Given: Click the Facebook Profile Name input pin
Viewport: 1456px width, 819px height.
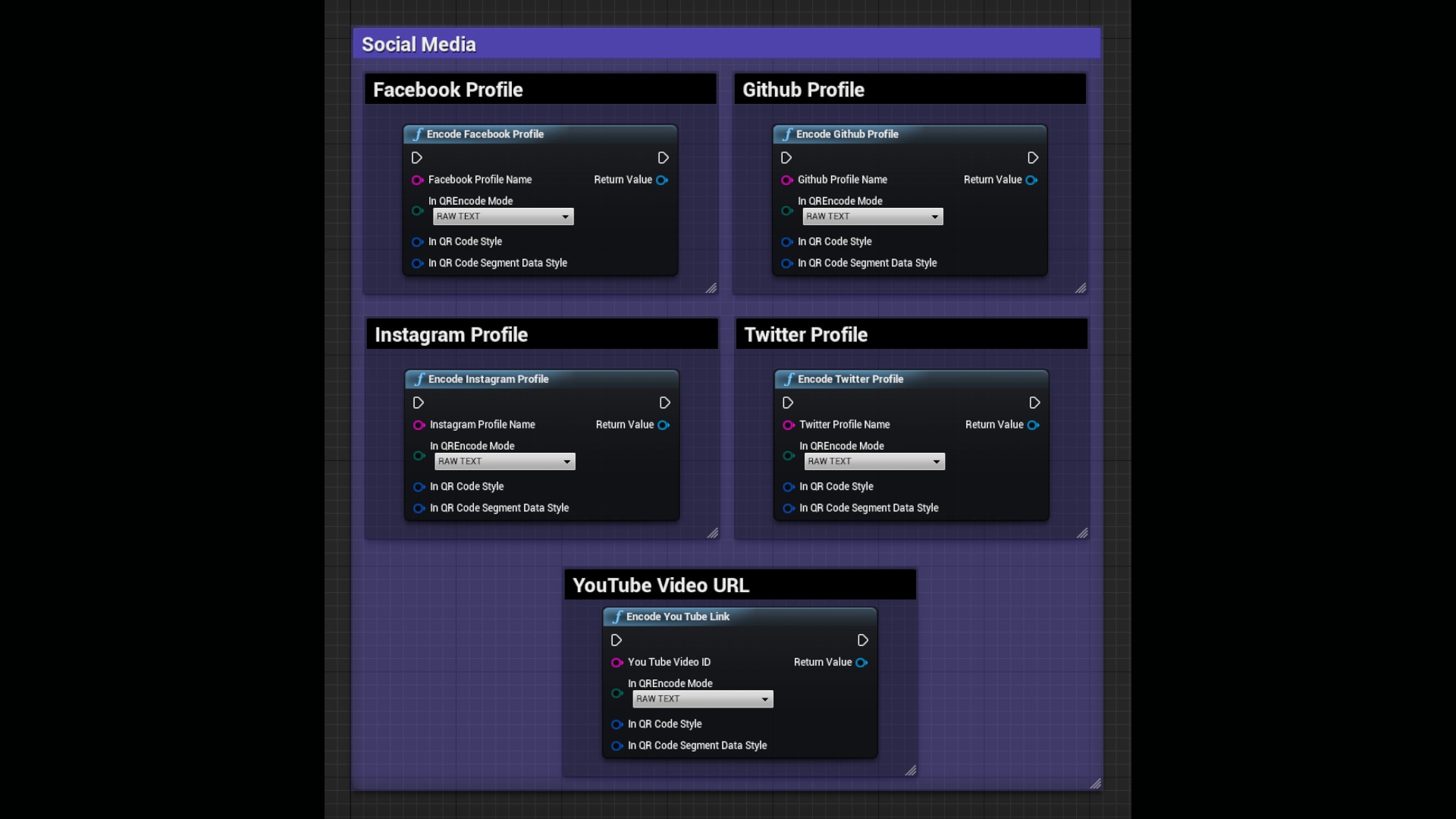Looking at the screenshot, I should pos(418,180).
